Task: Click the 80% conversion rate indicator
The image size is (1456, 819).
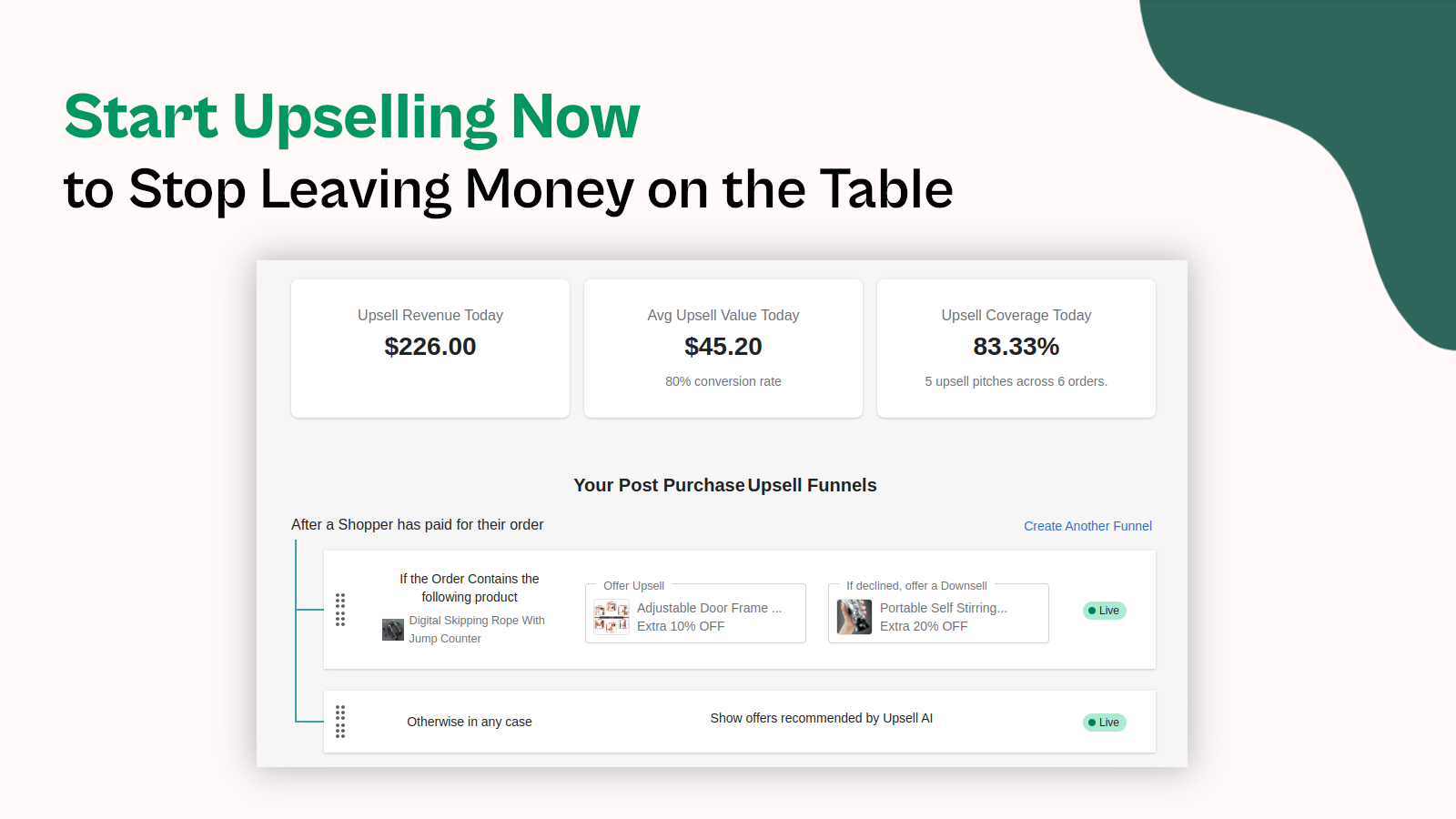Action: 723,381
